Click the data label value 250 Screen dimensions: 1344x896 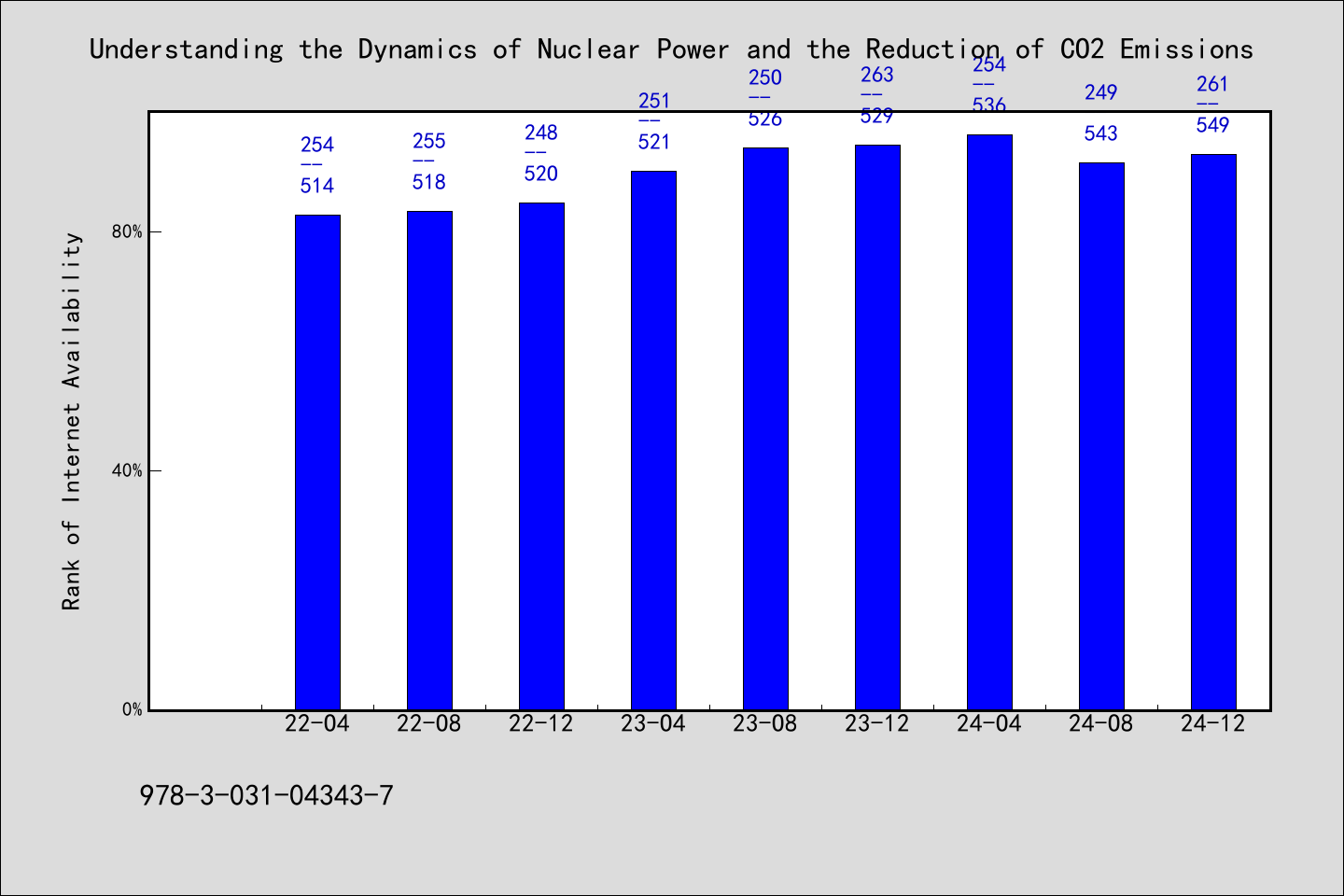765,77
